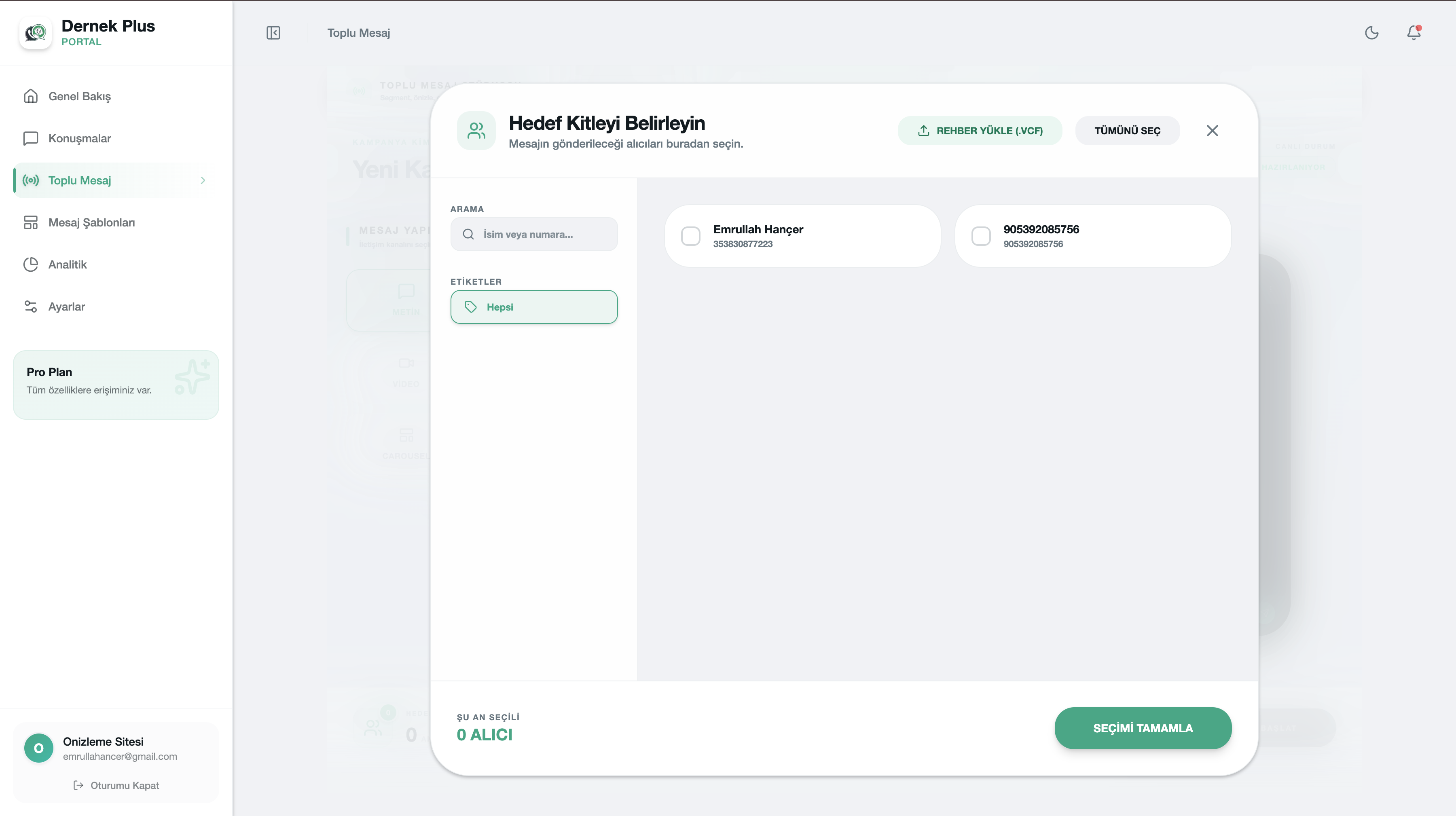Toggle dark mode moon icon

(1371, 33)
